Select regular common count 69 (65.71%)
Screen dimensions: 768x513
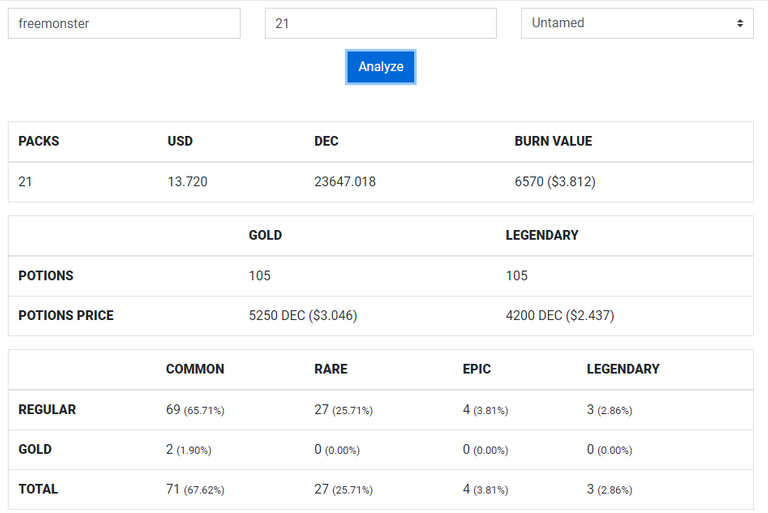click(x=195, y=410)
